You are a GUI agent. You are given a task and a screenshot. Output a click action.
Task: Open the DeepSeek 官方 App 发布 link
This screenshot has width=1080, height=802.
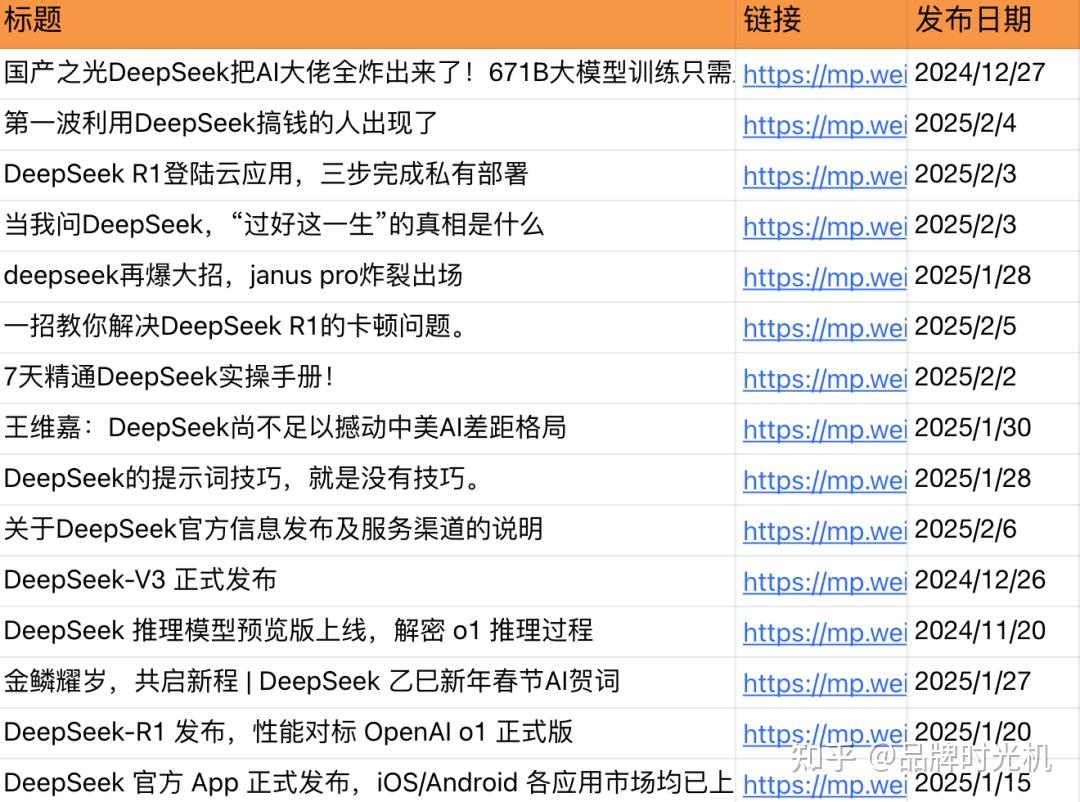pos(823,784)
